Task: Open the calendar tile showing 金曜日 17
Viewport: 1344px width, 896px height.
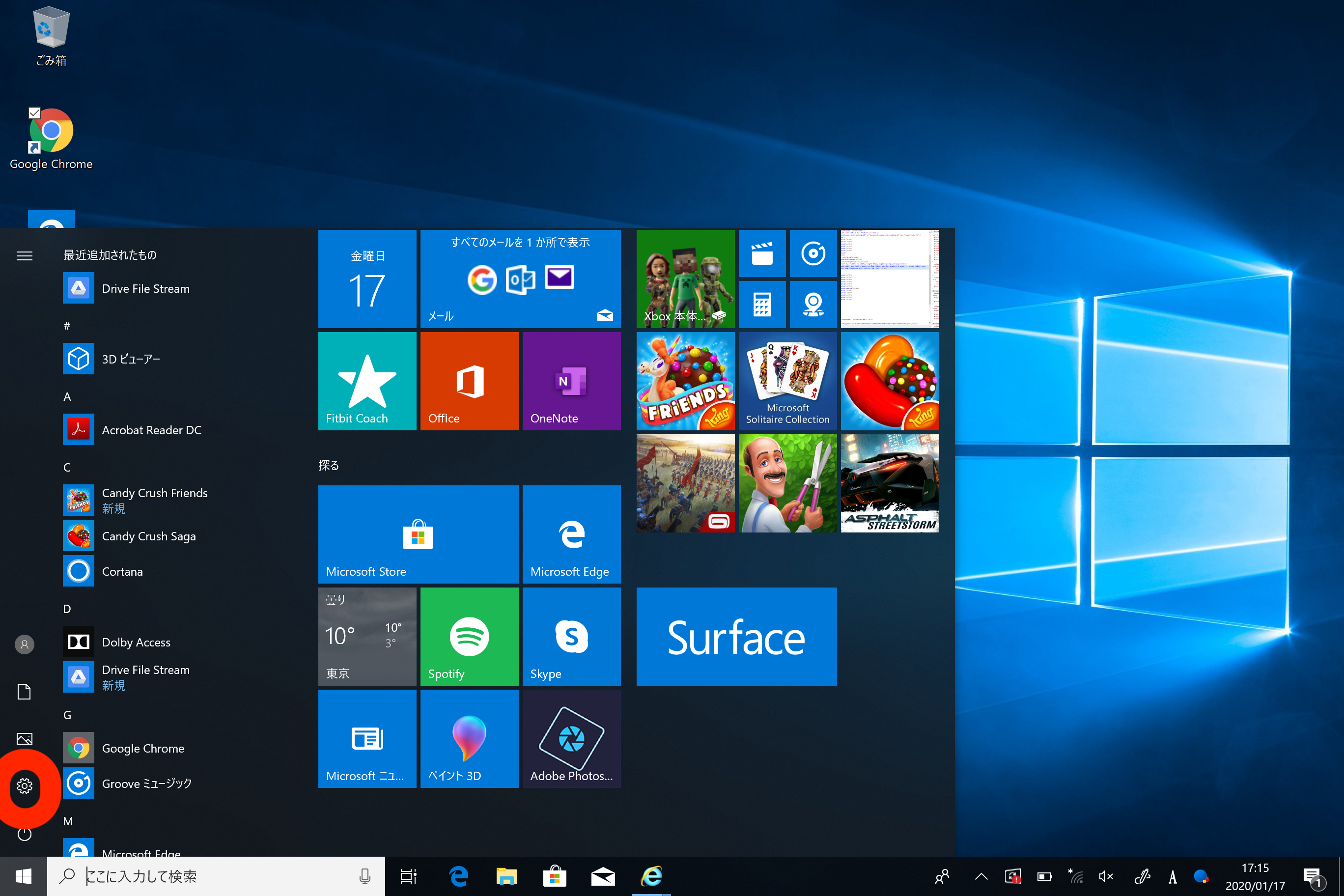Action: click(x=367, y=279)
